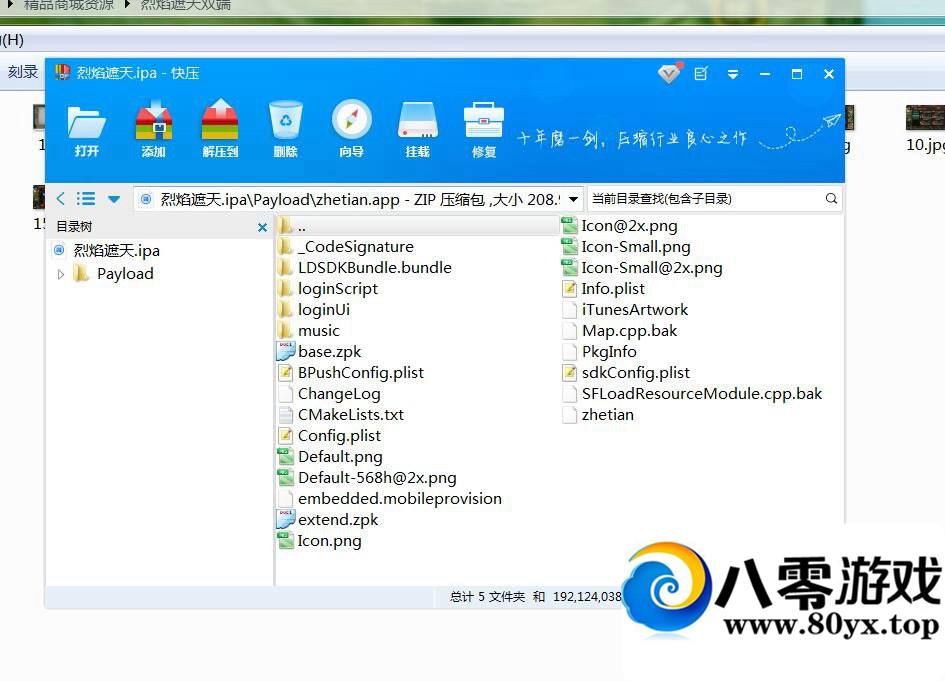Click 刻录 (Burn) in the Explorer window

23,72
